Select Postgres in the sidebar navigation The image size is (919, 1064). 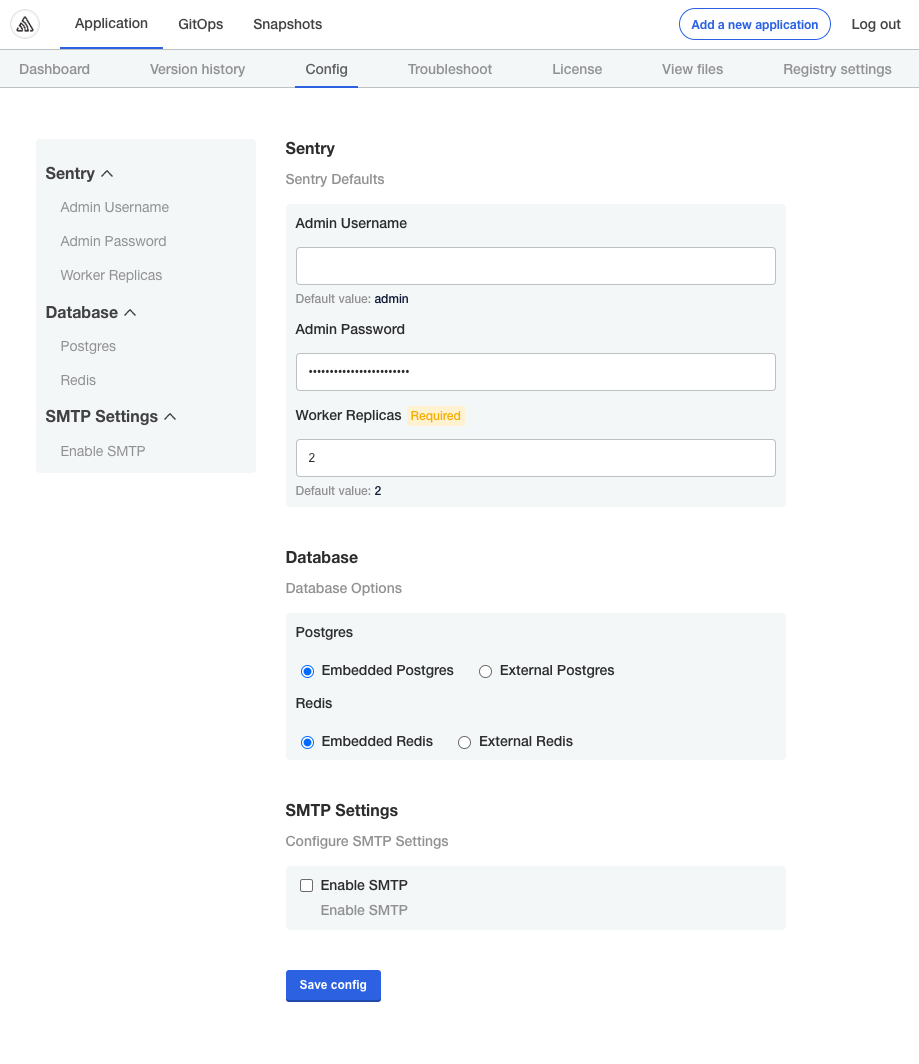[88, 346]
